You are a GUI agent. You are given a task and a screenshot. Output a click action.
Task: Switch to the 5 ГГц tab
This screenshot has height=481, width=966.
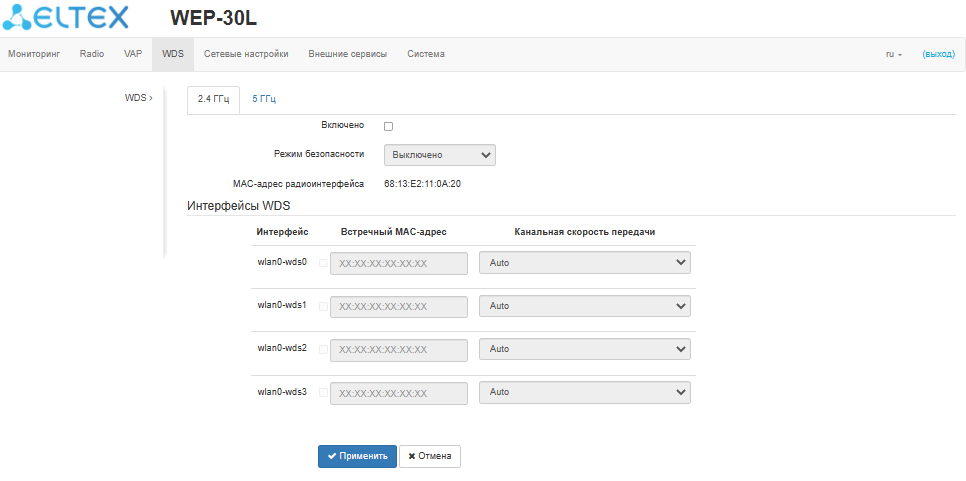pyautogui.click(x=264, y=99)
